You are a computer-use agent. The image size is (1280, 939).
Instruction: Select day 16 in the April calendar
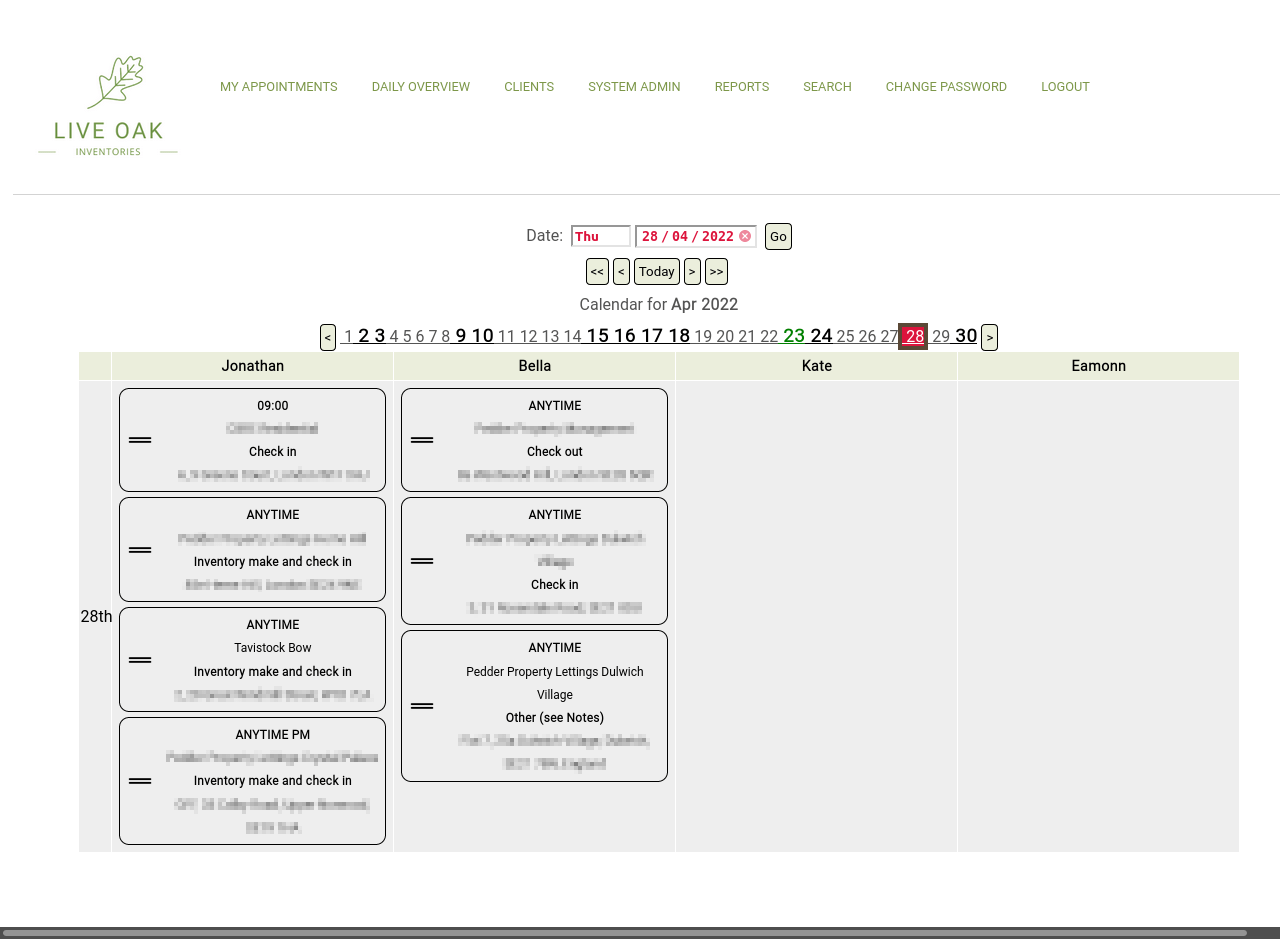(625, 336)
